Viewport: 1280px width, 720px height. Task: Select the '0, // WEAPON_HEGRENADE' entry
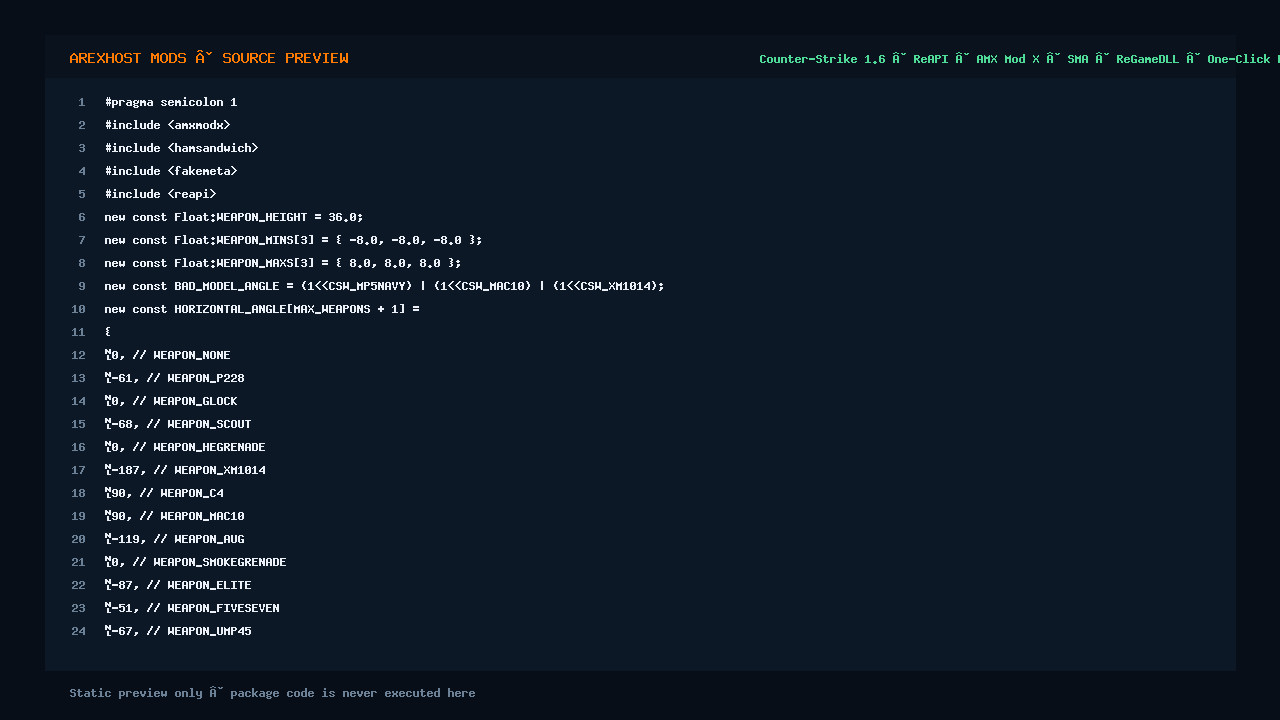[185, 447]
